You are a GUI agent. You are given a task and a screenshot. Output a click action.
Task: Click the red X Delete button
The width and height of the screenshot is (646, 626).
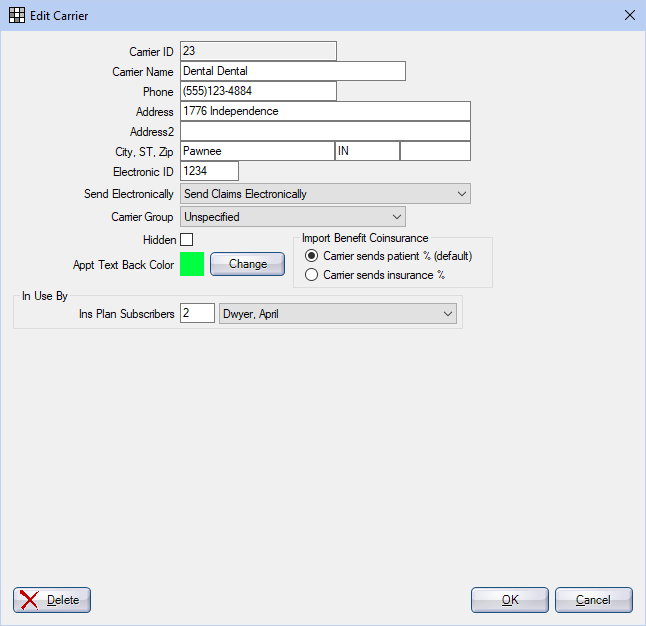point(52,600)
